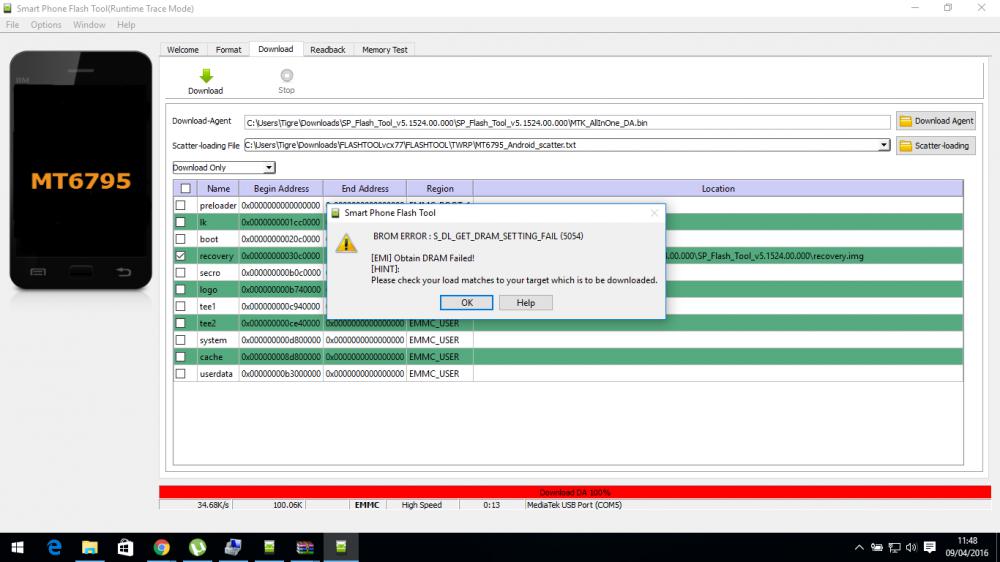Show hidden system tray icons
Viewport: 1000px width, 562px height.
point(859,547)
